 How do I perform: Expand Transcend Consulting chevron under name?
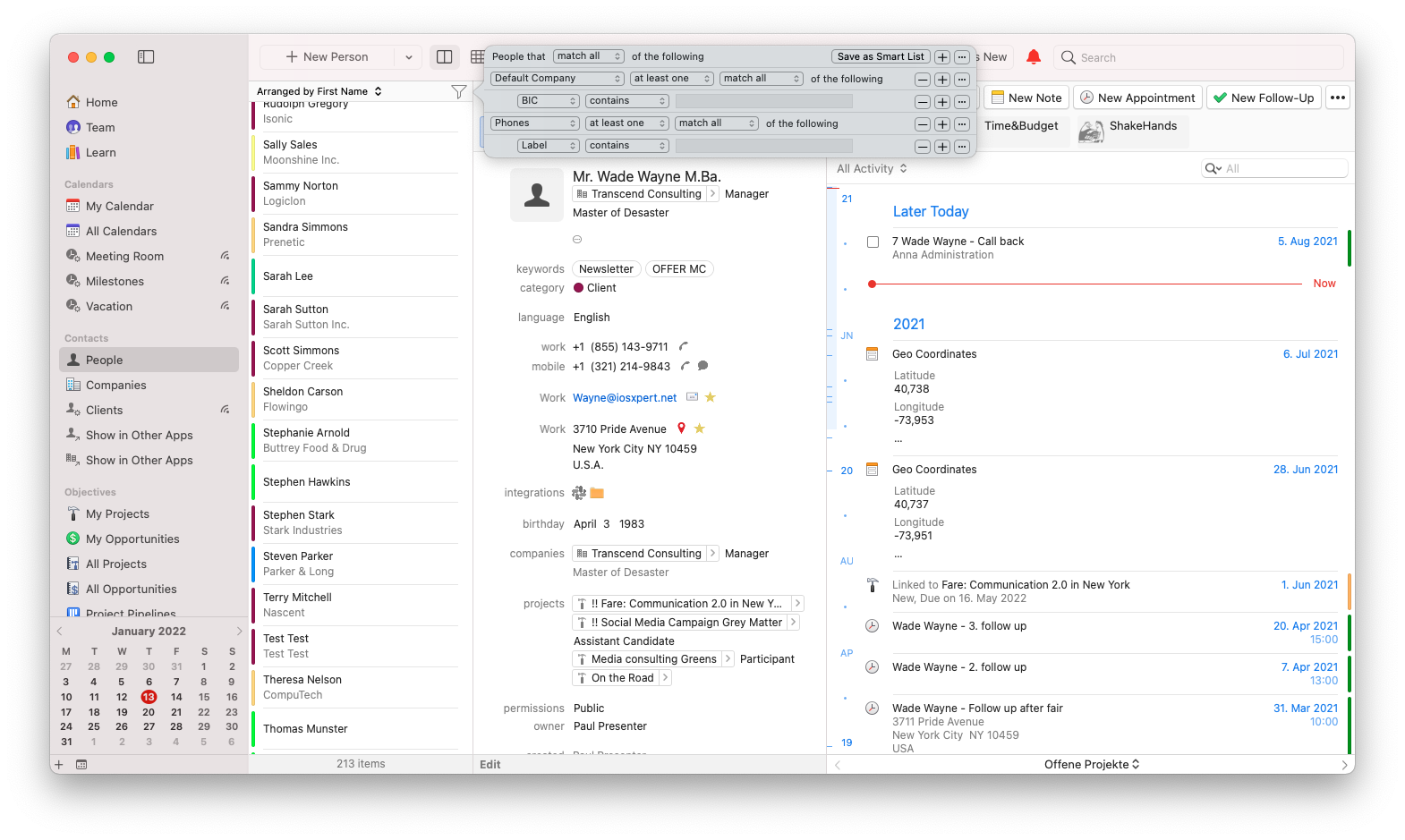[x=712, y=194]
